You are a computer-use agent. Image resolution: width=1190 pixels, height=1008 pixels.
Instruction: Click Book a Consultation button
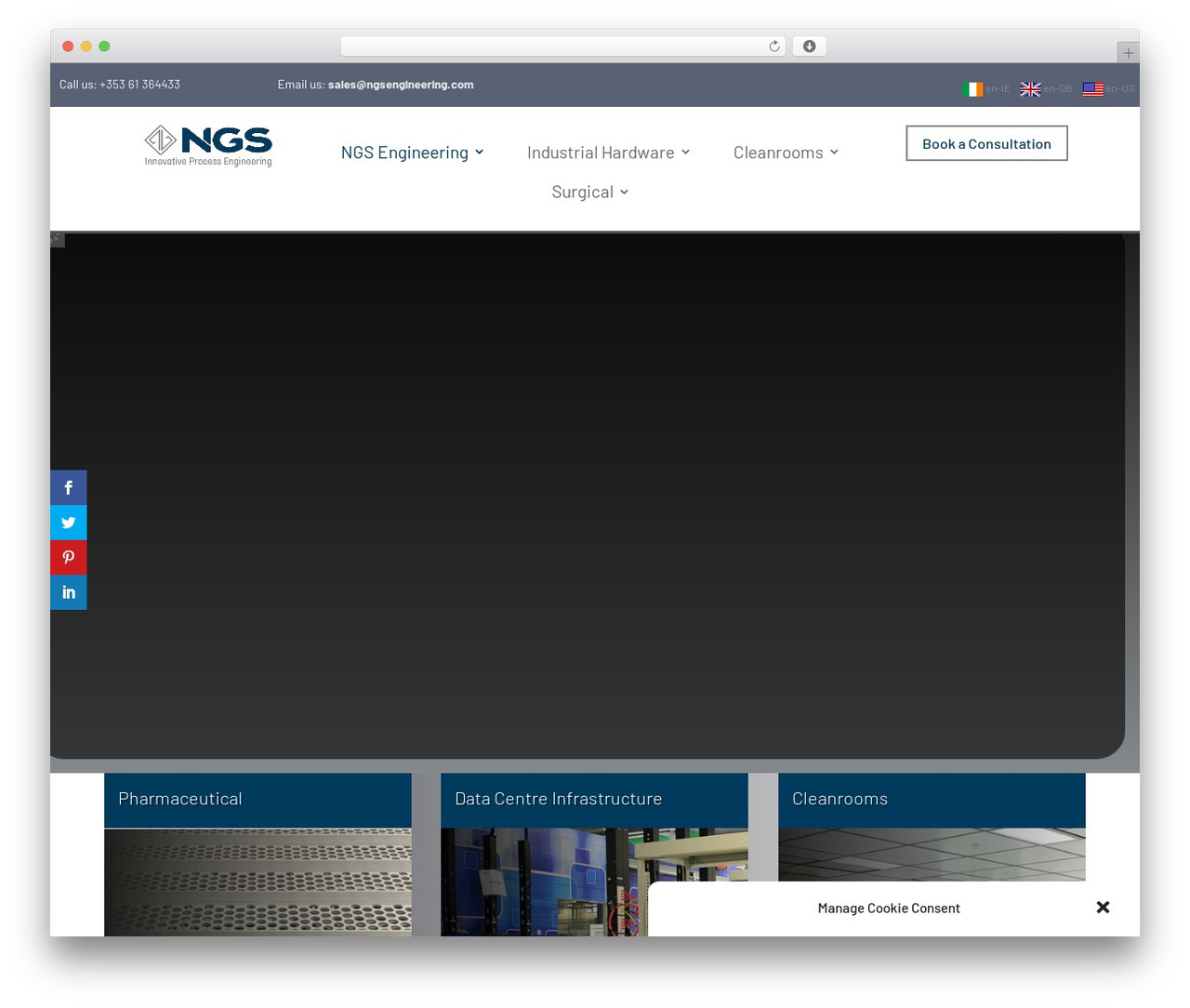coord(986,143)
